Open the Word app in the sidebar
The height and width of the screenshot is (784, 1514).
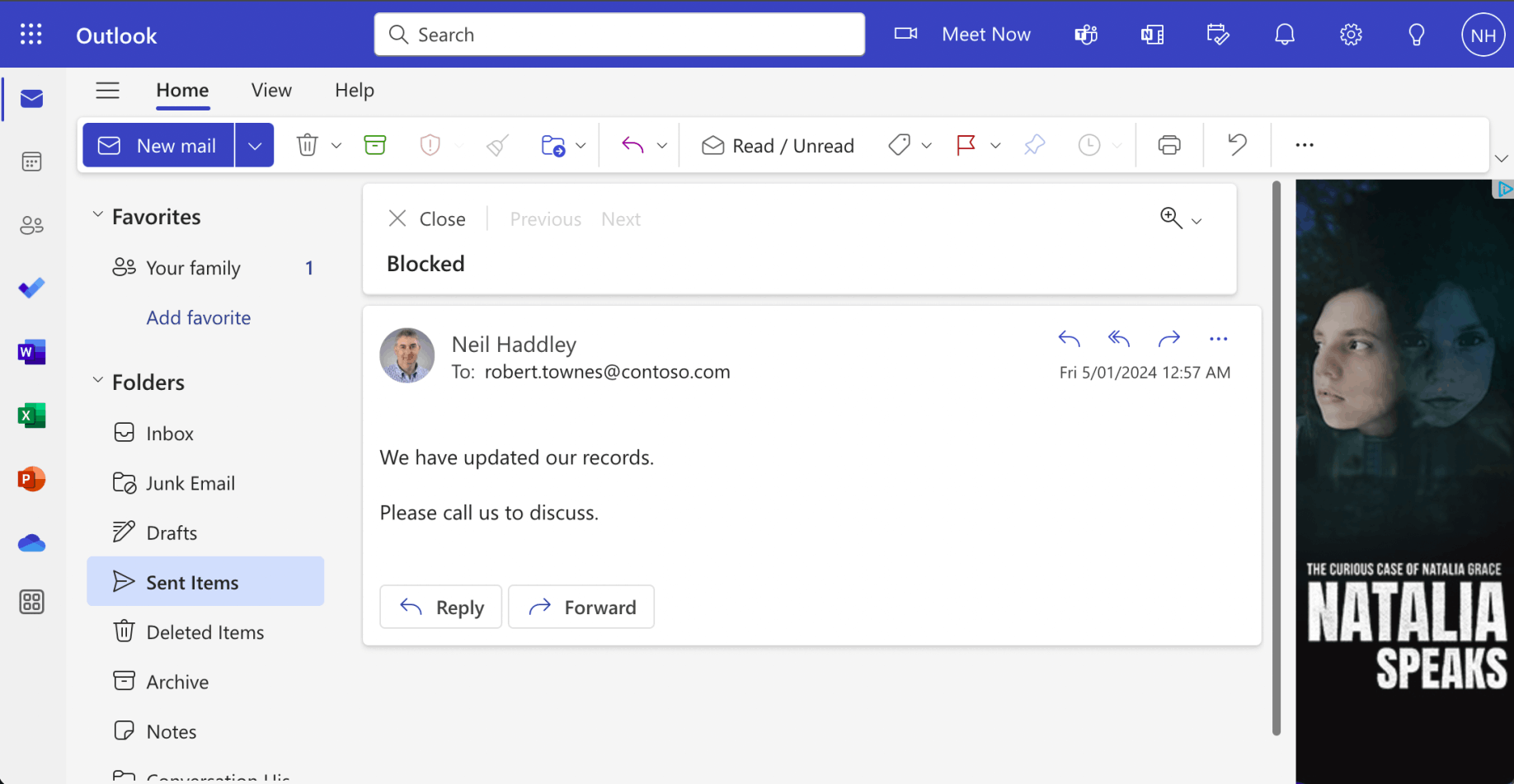[x=31, y=352]
